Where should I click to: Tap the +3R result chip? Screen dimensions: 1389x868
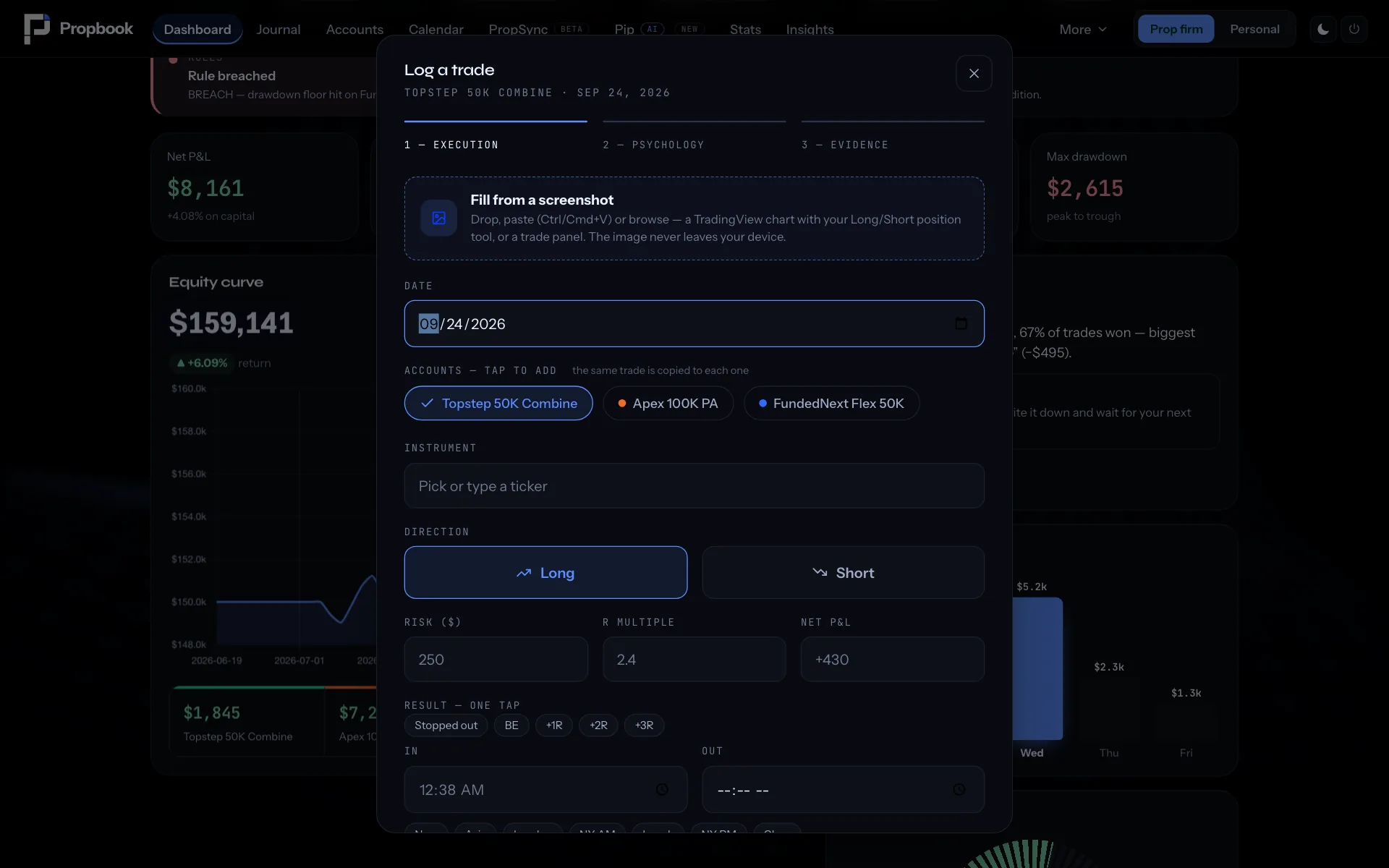tap(644, 725)
